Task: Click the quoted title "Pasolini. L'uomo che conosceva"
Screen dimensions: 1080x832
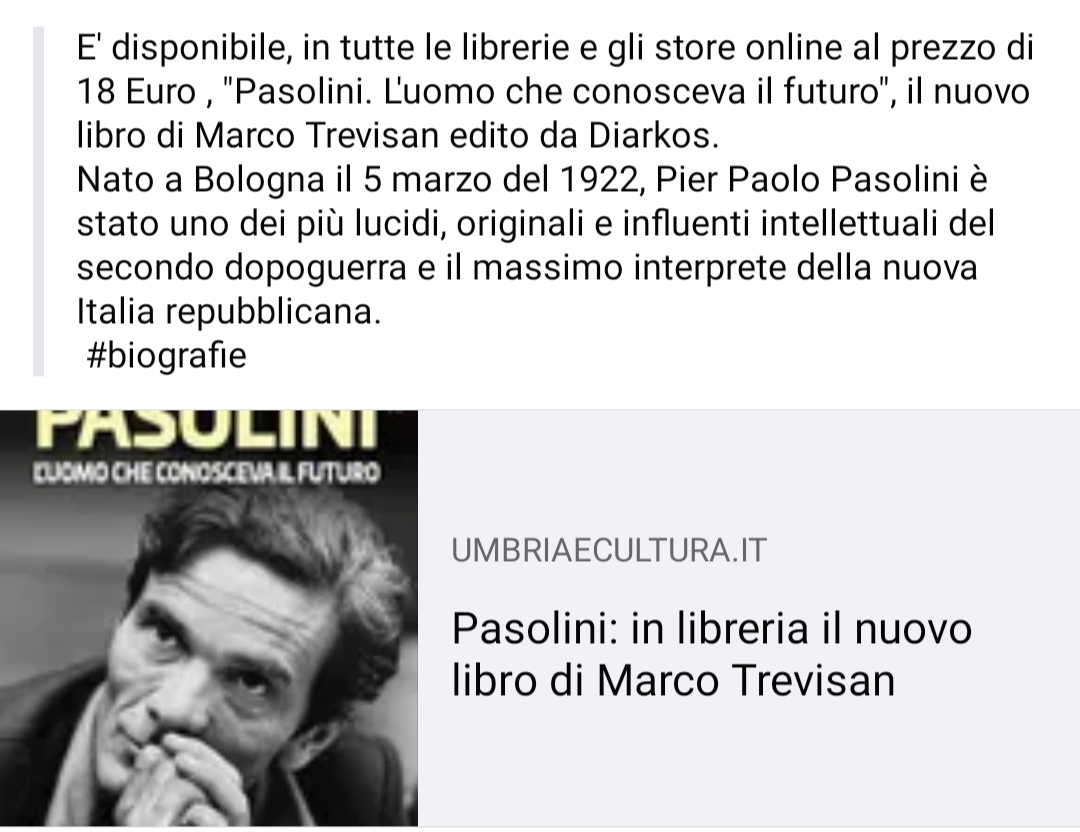Action: (484, 92)
